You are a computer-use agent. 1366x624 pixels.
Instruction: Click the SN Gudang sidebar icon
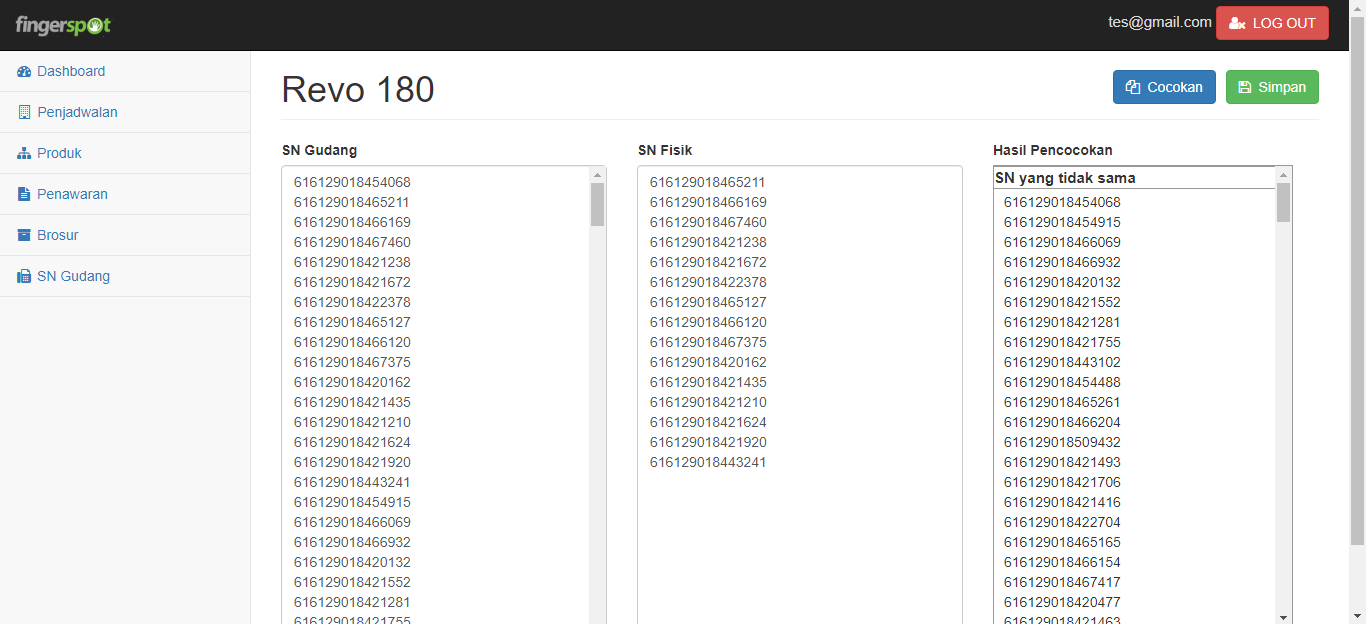point(24,277)
